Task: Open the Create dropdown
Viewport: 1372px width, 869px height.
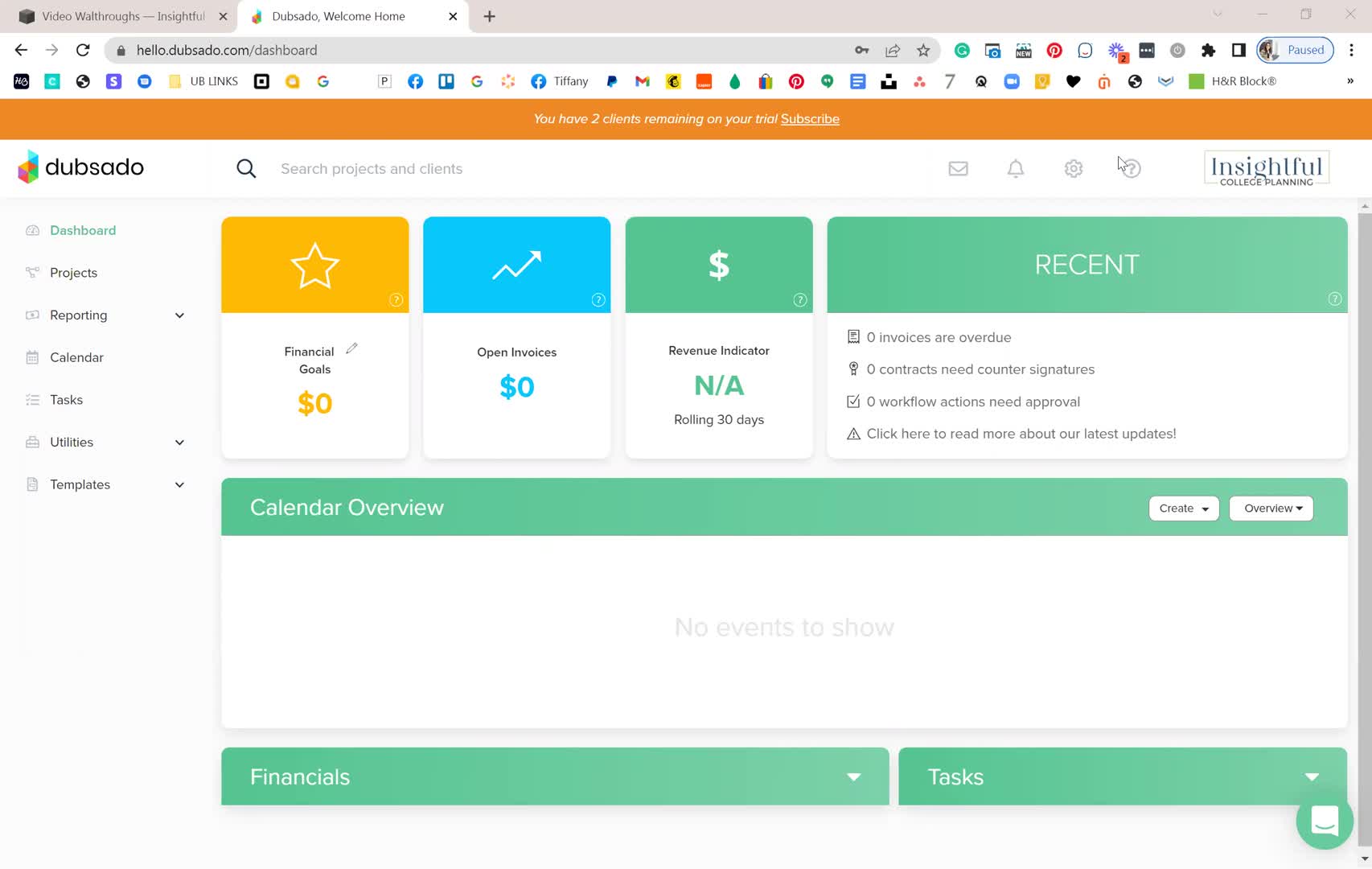Action: click(x=1184, y=509)
